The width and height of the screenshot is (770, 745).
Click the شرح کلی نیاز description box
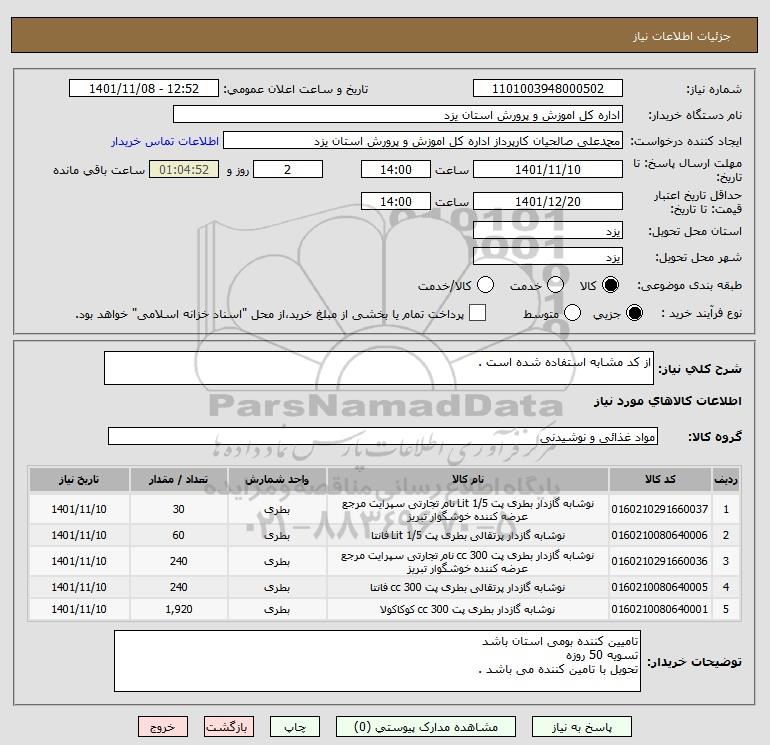[379, 368]
